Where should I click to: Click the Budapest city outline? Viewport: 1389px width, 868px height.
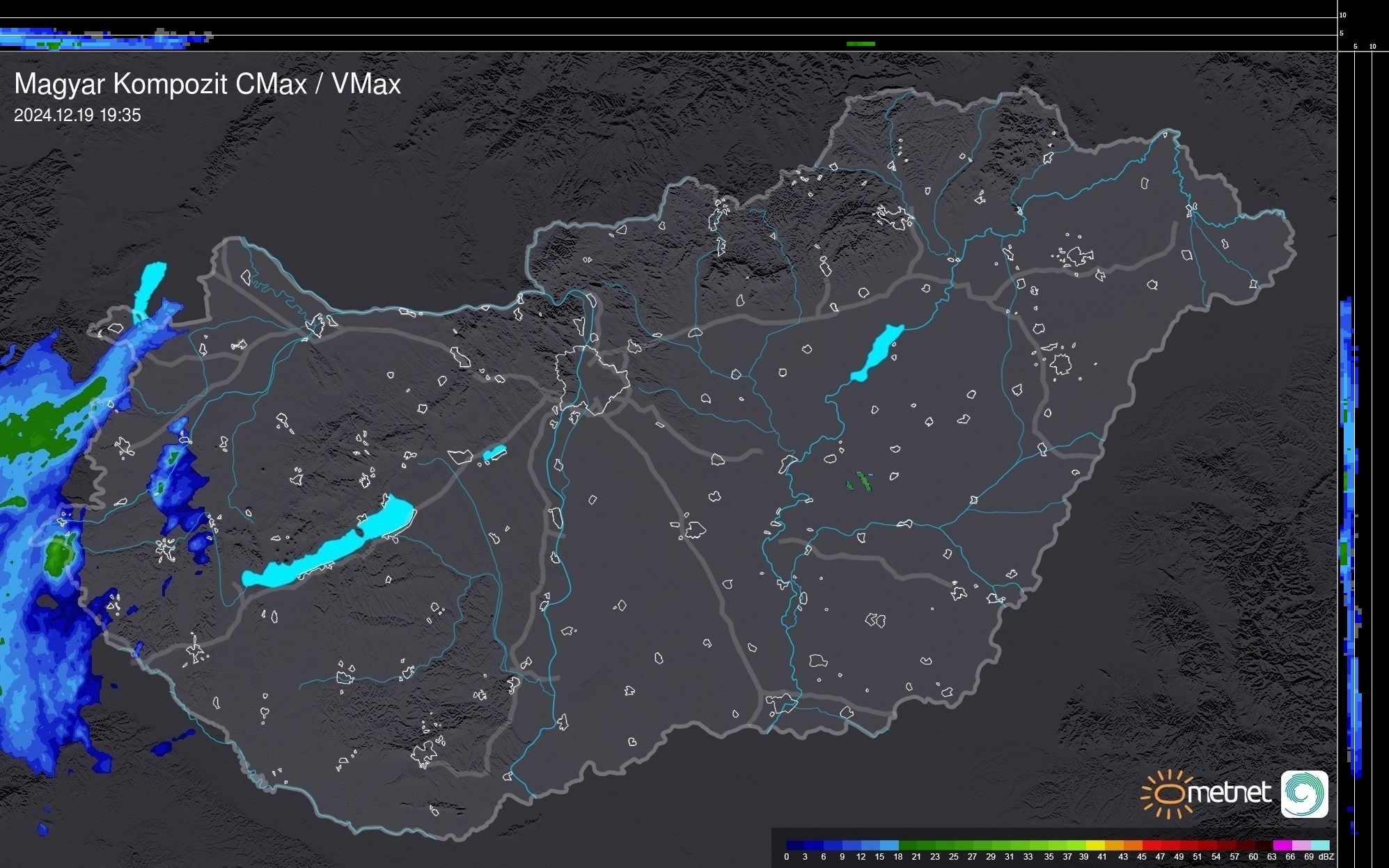[592, 379]
